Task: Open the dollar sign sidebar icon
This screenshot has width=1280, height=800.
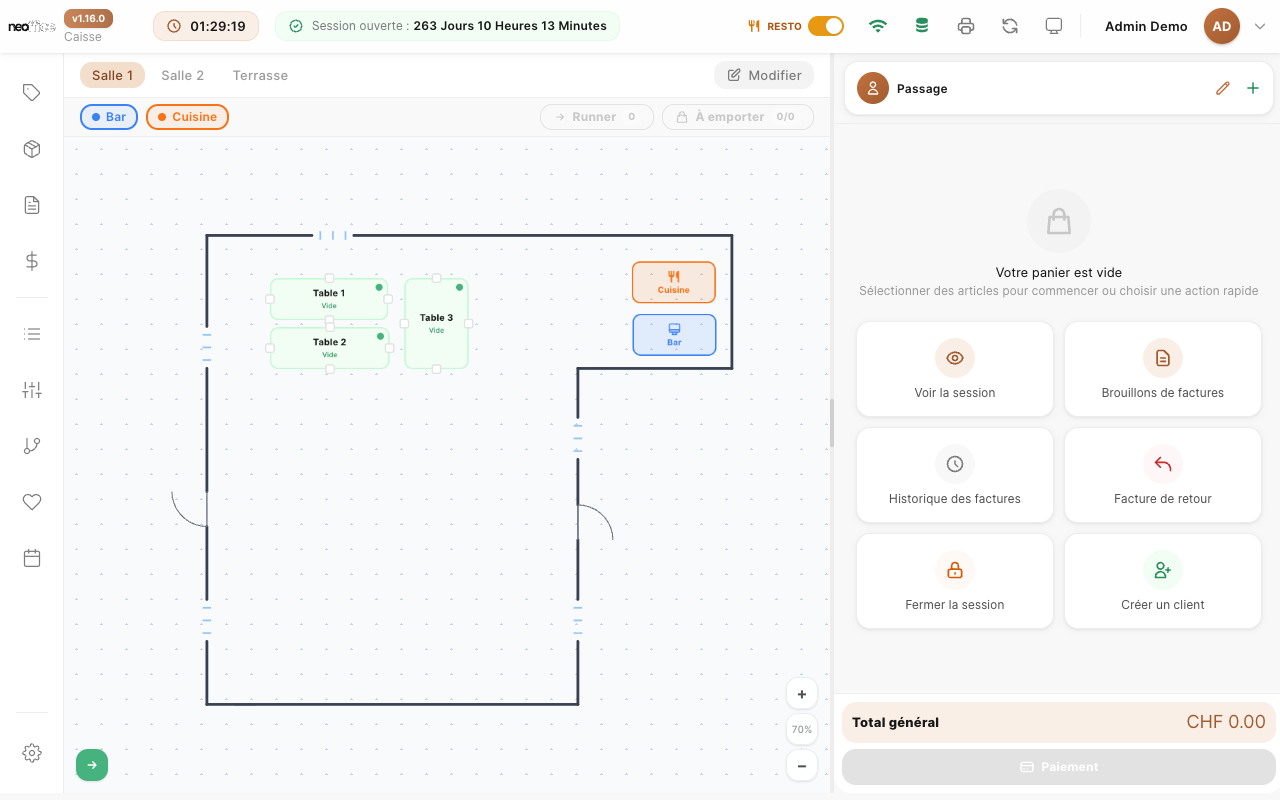Action: point(32,261)
